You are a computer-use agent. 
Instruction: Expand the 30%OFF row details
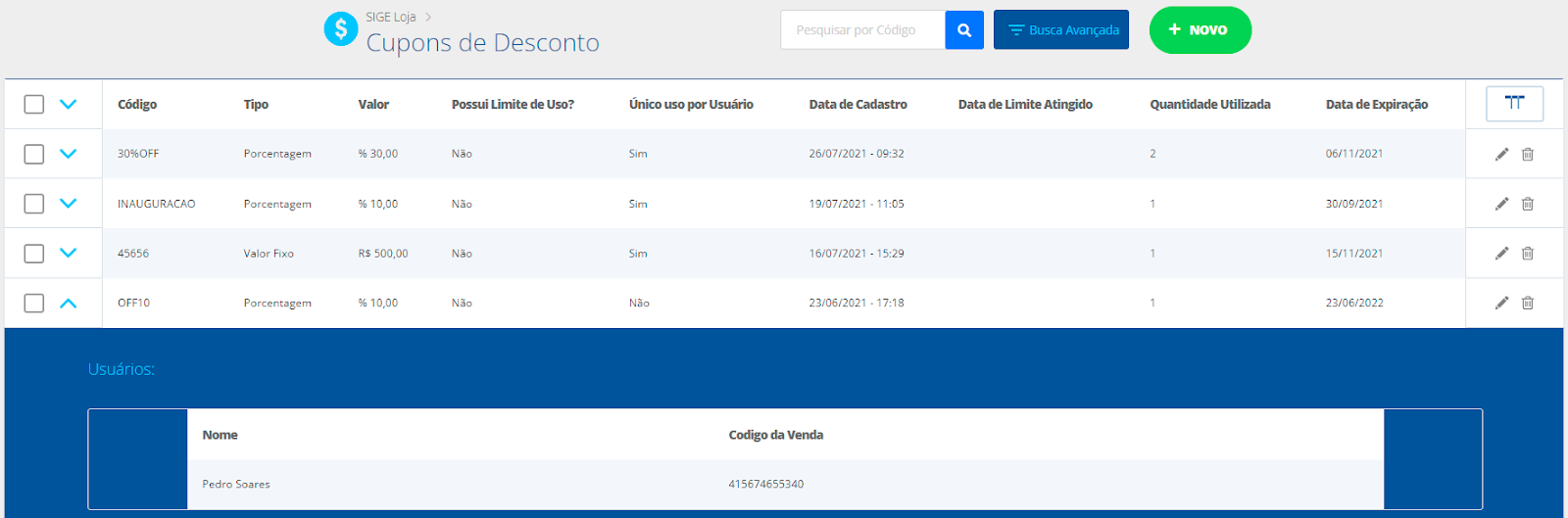point(68,154)
